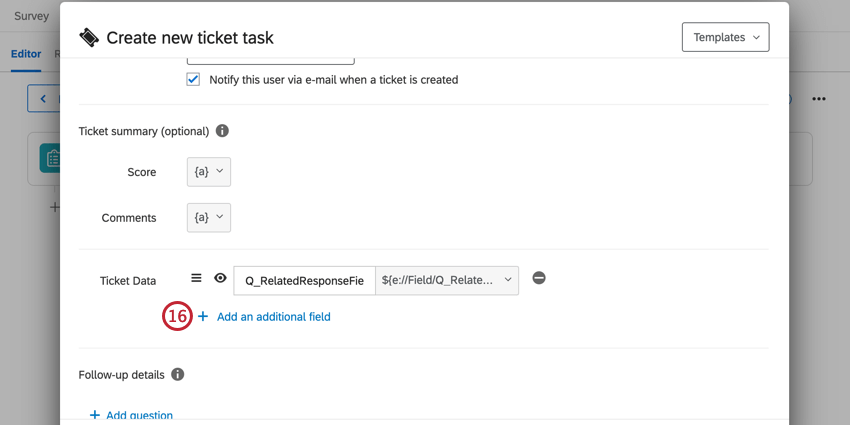Click the ticket icon in the dialog header
This screenshot has height=425, width=850.
click(x=89, y=38)
